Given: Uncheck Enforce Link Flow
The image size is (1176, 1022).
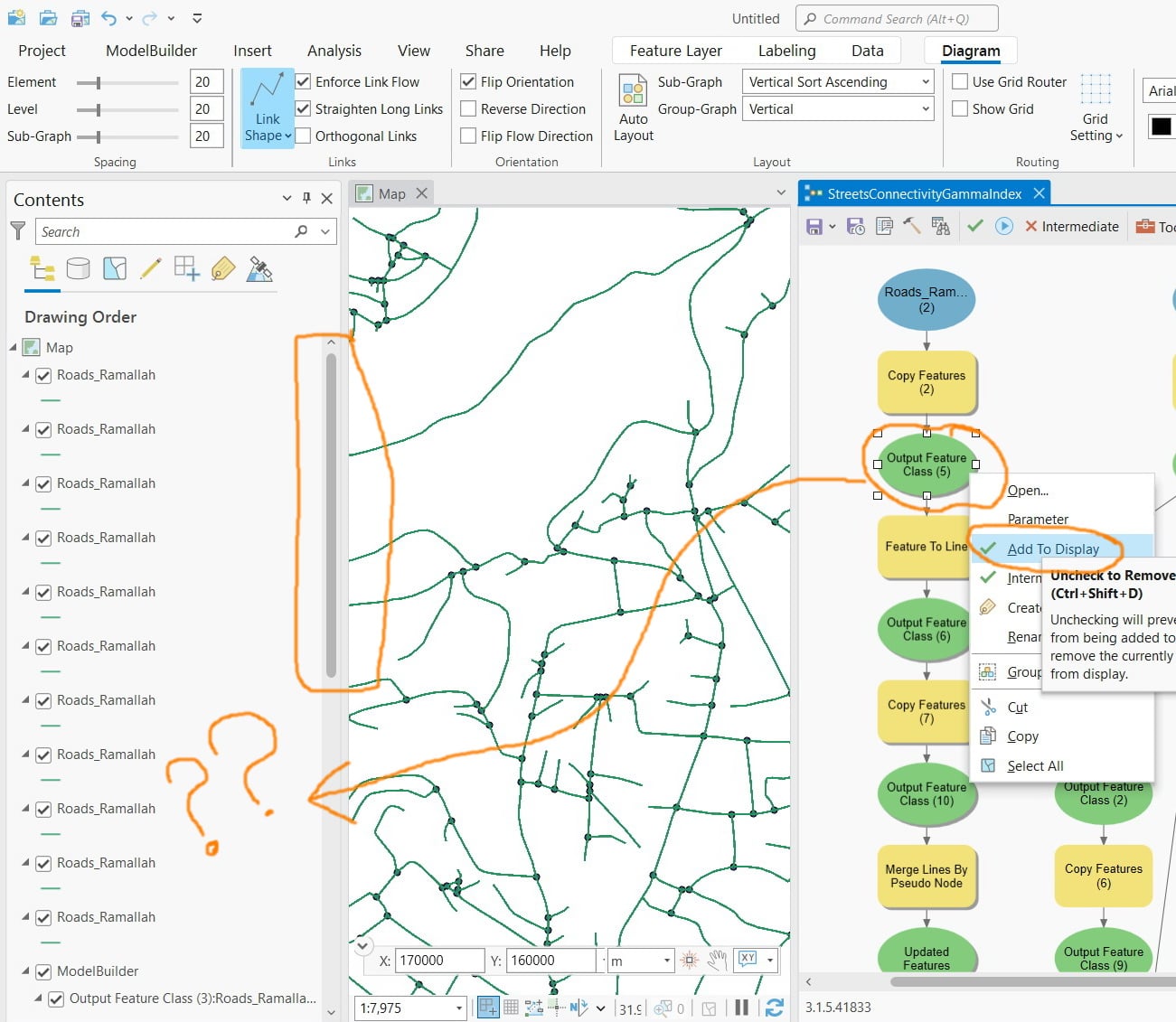Looking at the screenshot, I should pos(304,81).
